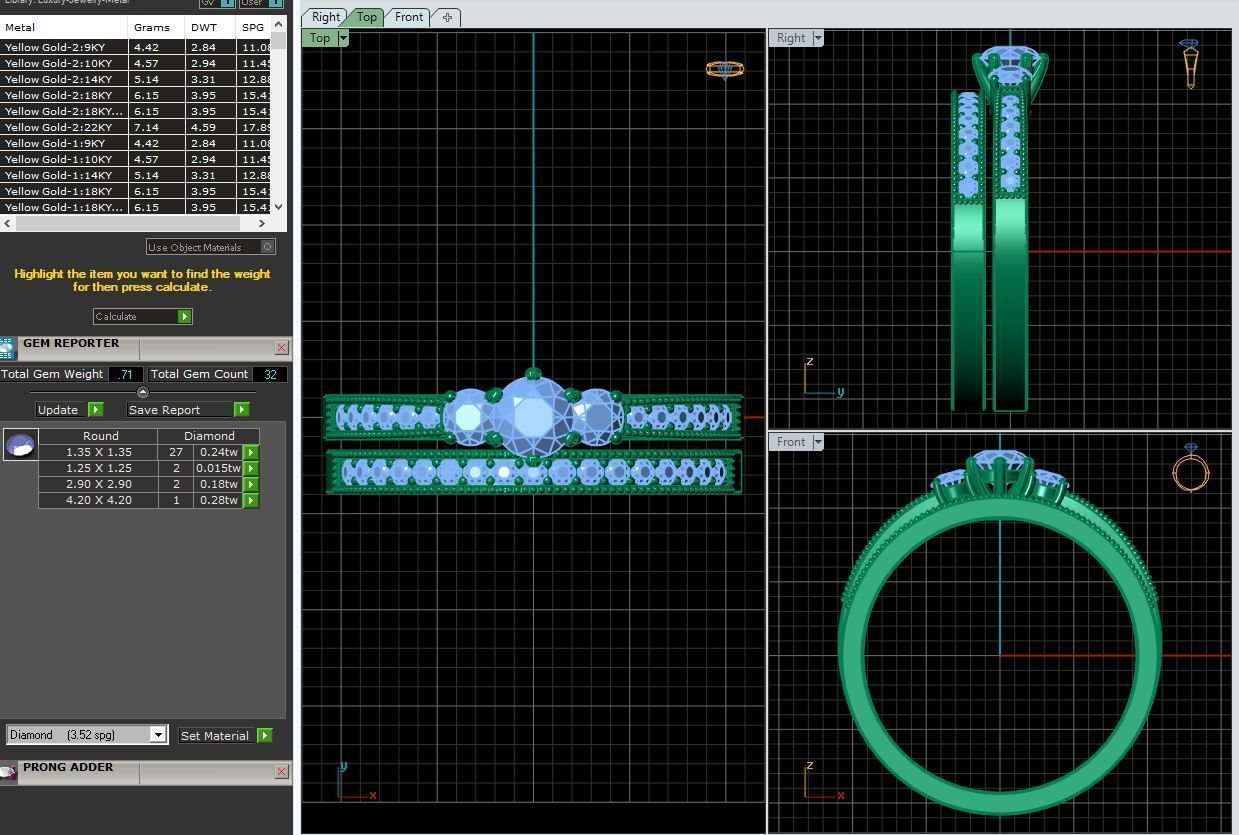Click the green arrow for the 0.24tw row
The image size is (1239, 835).
pyautogui.click(x=251, y=452)
